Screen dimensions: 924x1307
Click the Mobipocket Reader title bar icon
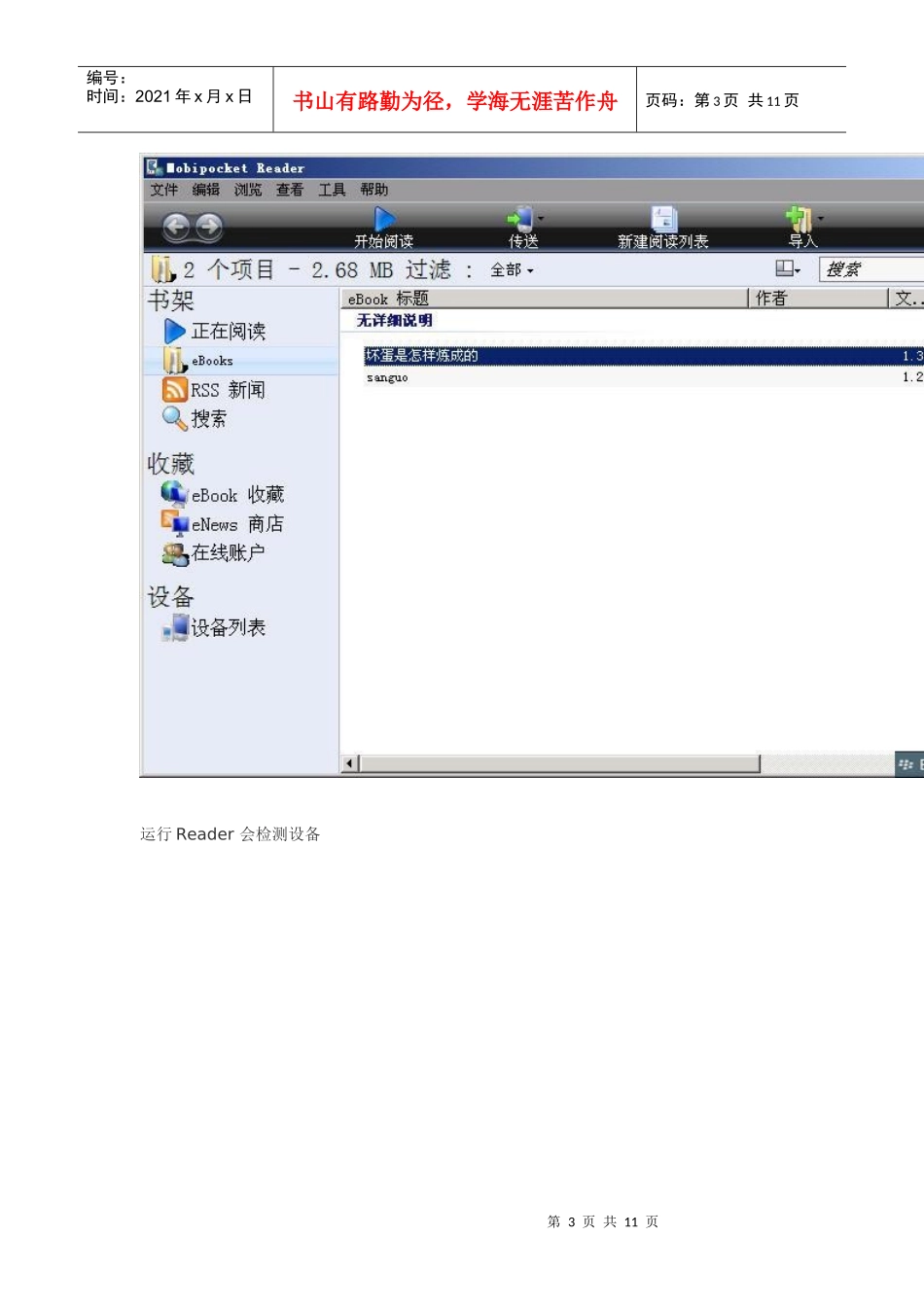click(155, 168)
